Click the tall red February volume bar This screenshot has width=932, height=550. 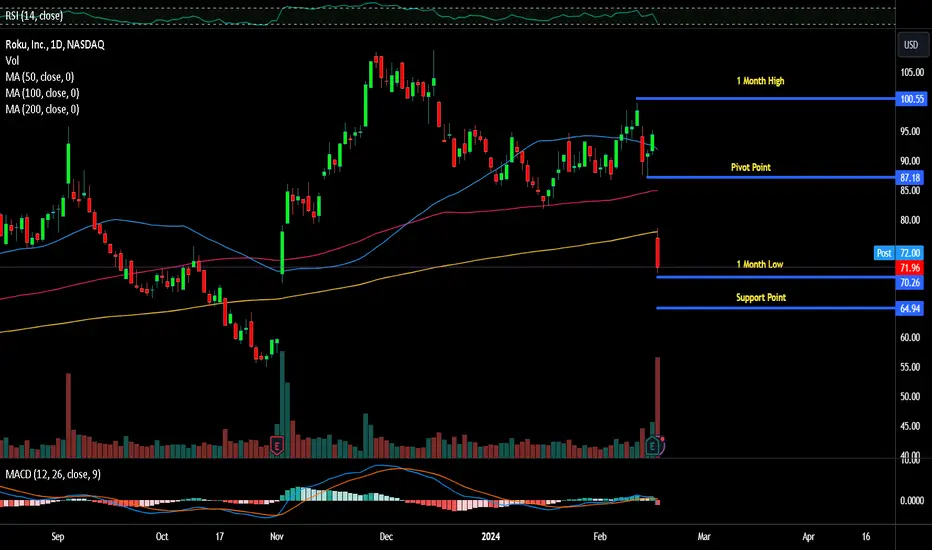[x=658, y=407]
